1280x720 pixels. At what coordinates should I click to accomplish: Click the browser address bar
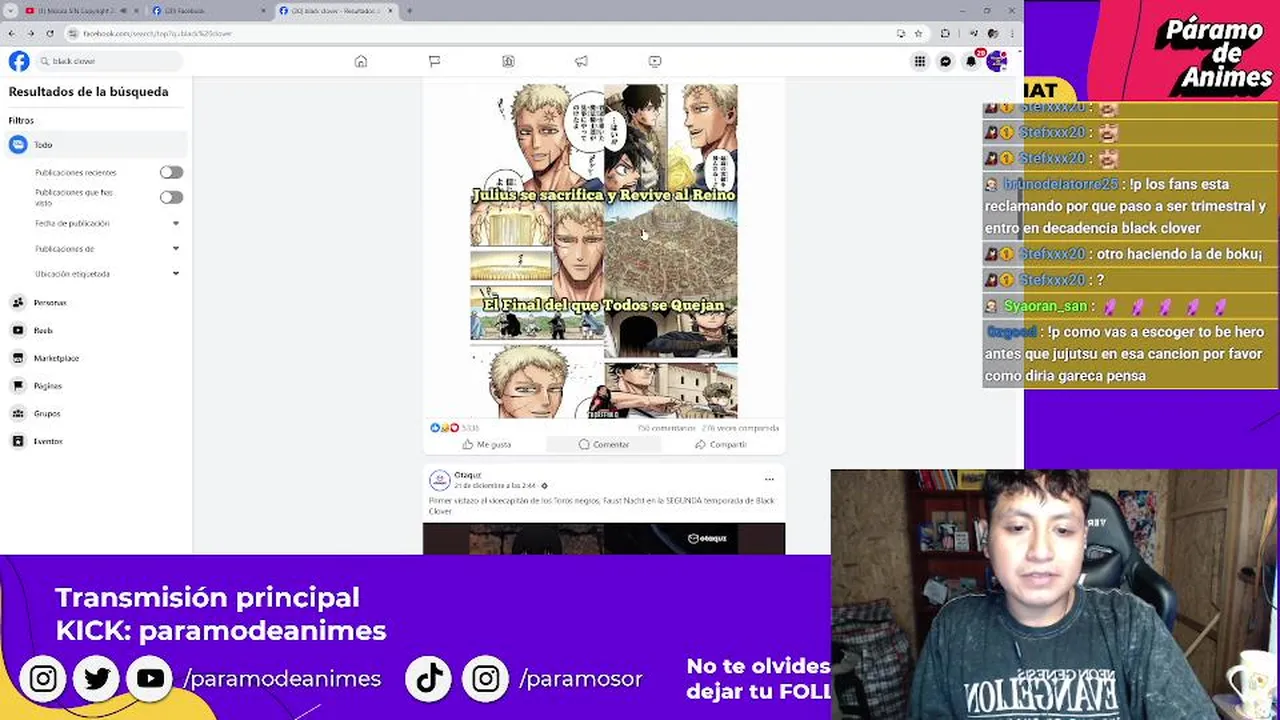tap(480, 33)
